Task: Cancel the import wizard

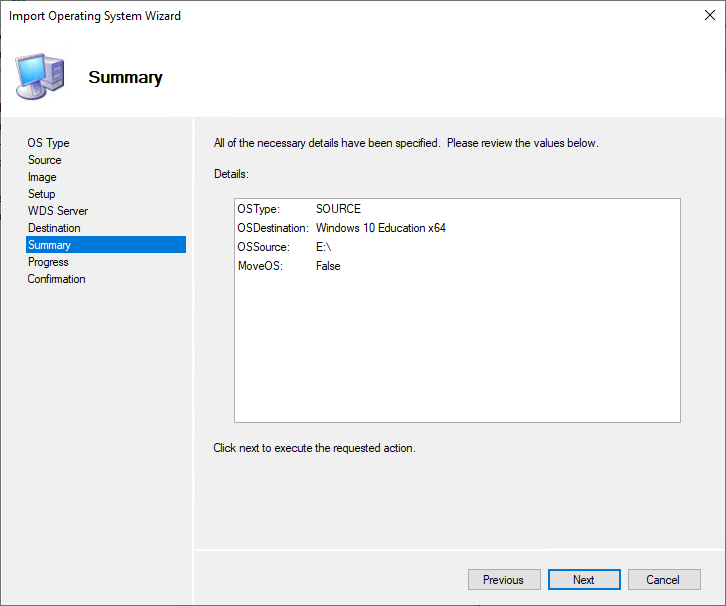Action: click(x=663, y=580)
